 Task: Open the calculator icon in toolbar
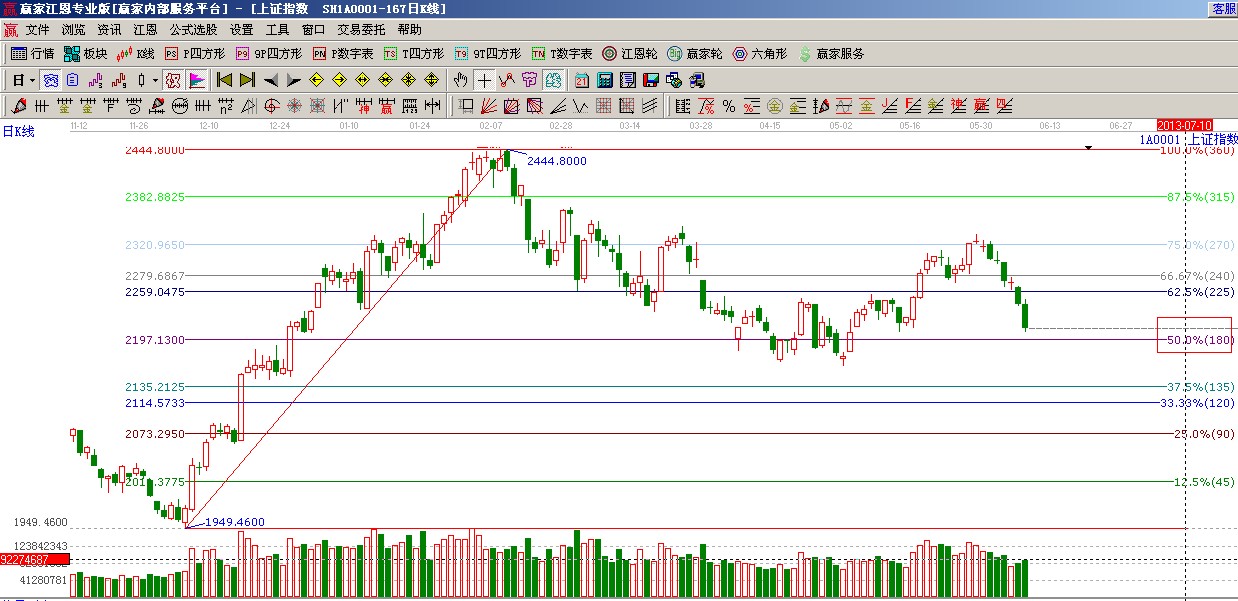point(605,80)
